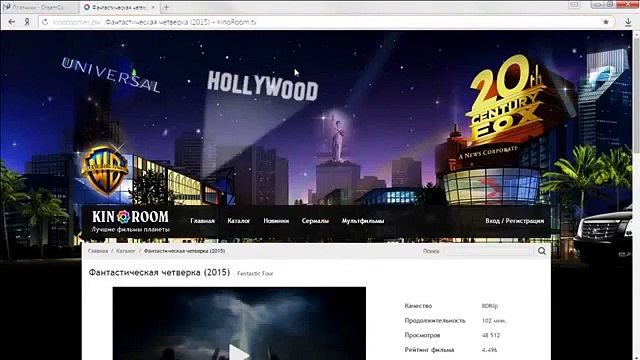
Task: Switch to the first browser tab
Action: pyautogui.click(x=39, y=7)
